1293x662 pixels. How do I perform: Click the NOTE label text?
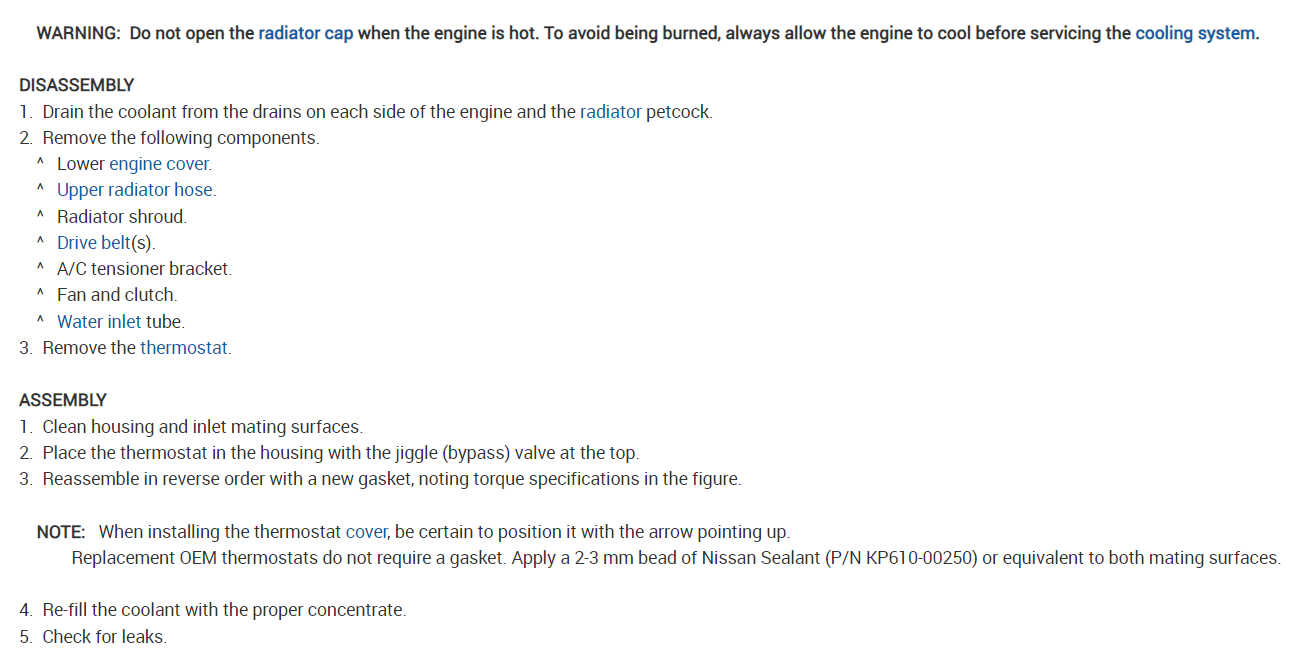pos(61,532)
